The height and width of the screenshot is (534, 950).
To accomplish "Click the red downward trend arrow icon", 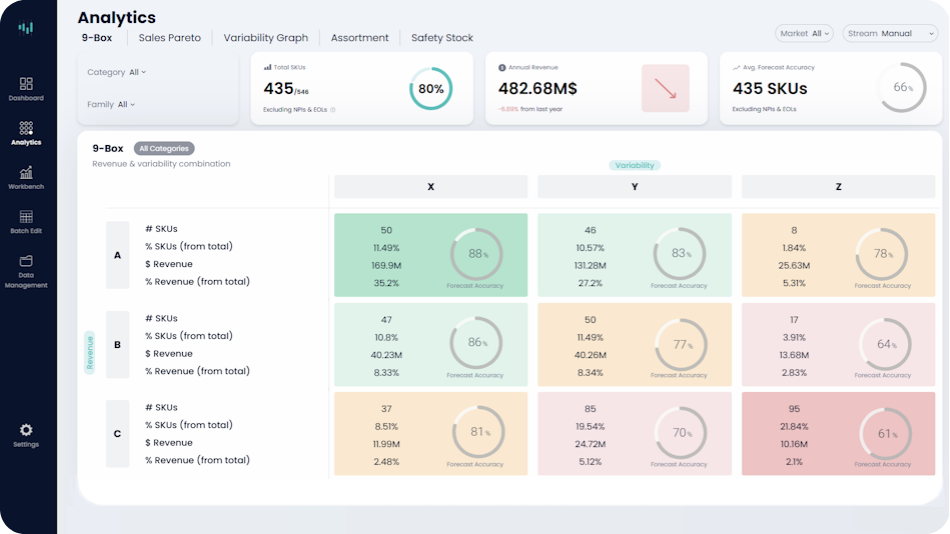I will (665, 88).
